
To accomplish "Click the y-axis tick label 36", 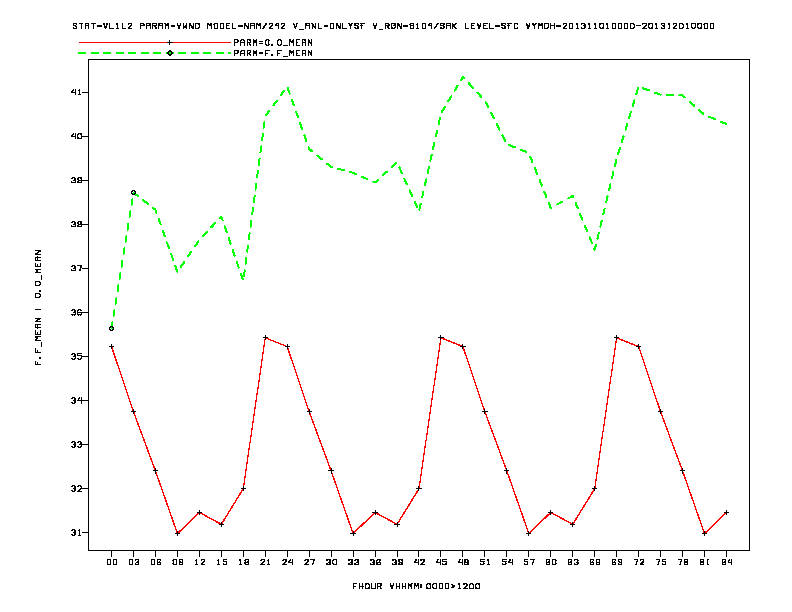I will [x=76, y=312].
